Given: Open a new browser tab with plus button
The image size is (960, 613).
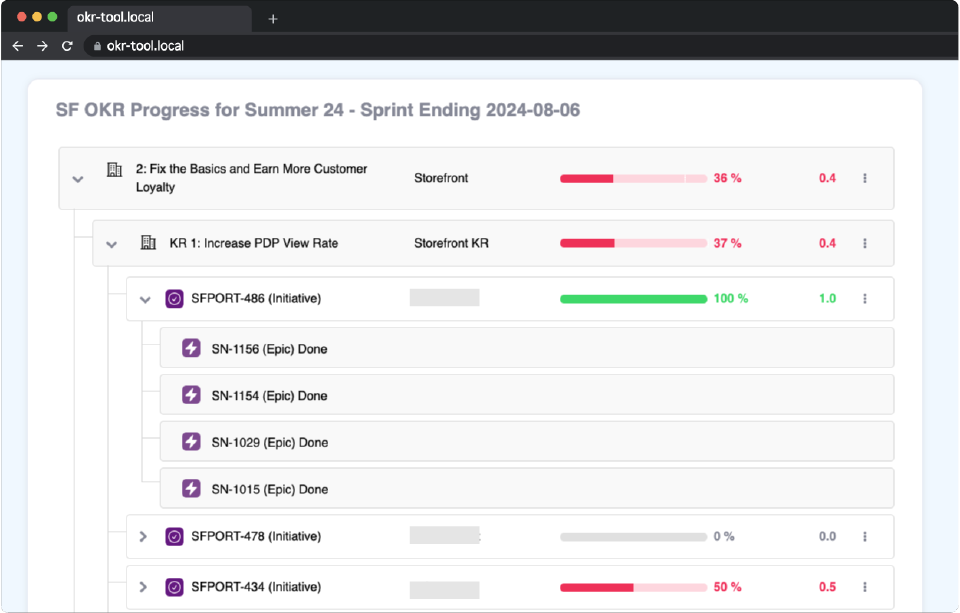Looking at the screenshot, I should [x=273, y=19].
